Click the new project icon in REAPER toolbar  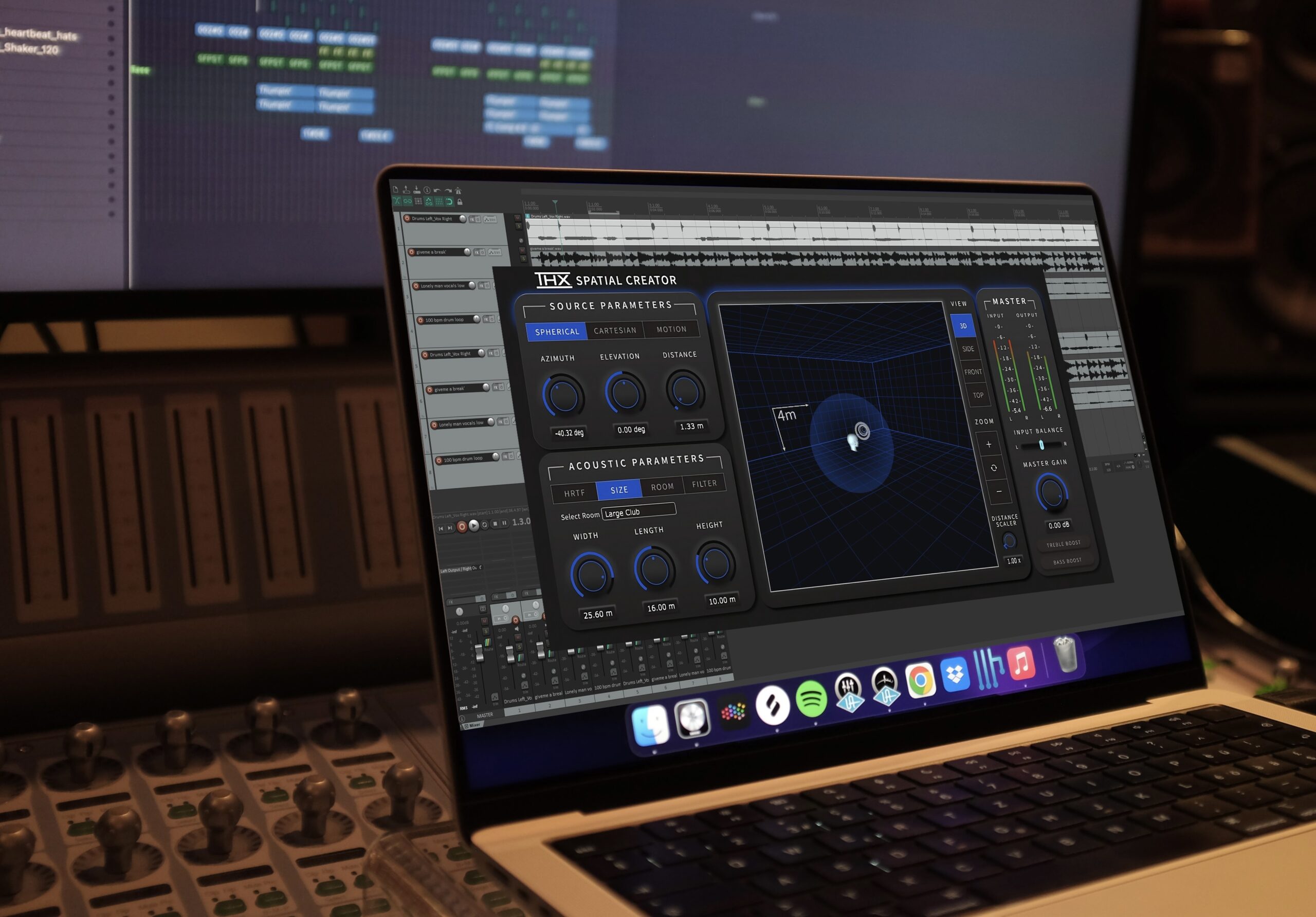click(395, 190)
